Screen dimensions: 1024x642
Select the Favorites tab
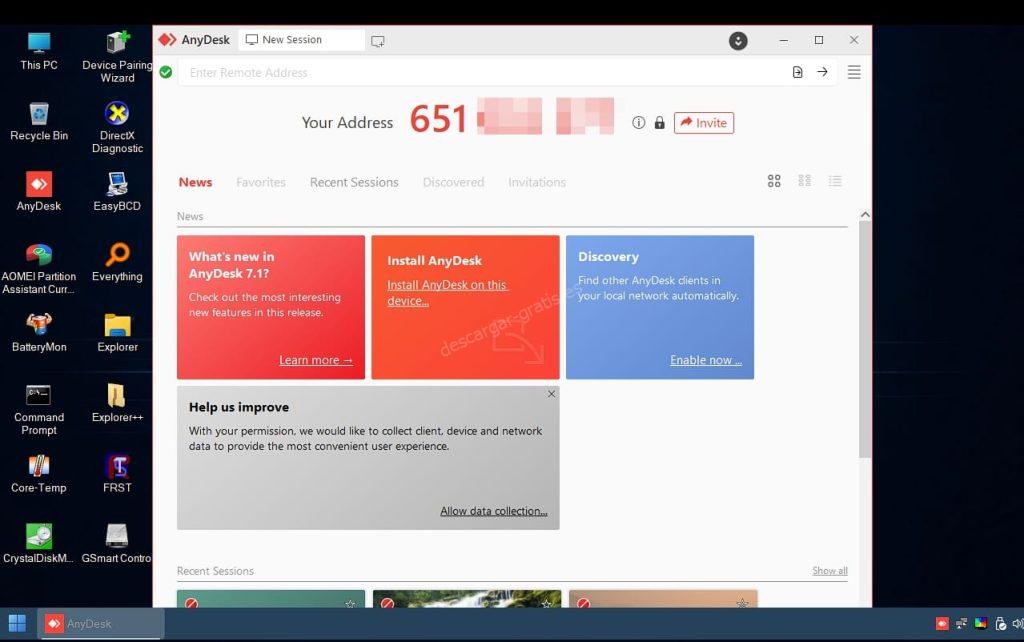click(x=261, y=182)
